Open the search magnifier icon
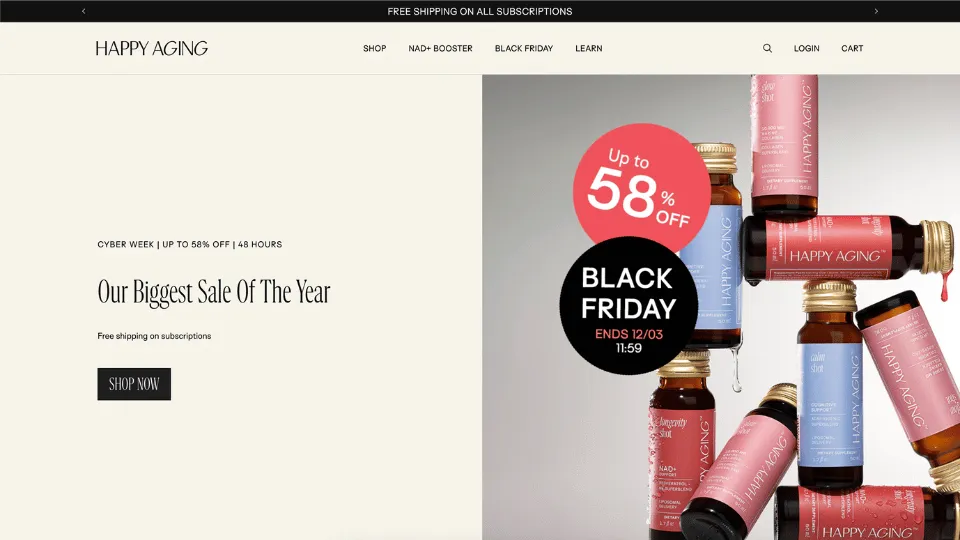Image resolution: width=960 pixels, height=540 pixels. click(767, 48)
